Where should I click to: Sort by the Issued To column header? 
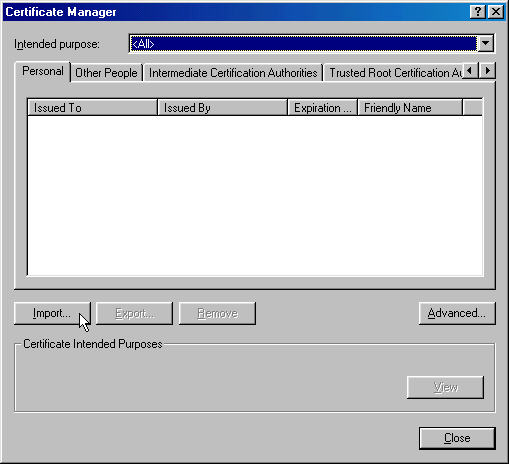[92, 107]
